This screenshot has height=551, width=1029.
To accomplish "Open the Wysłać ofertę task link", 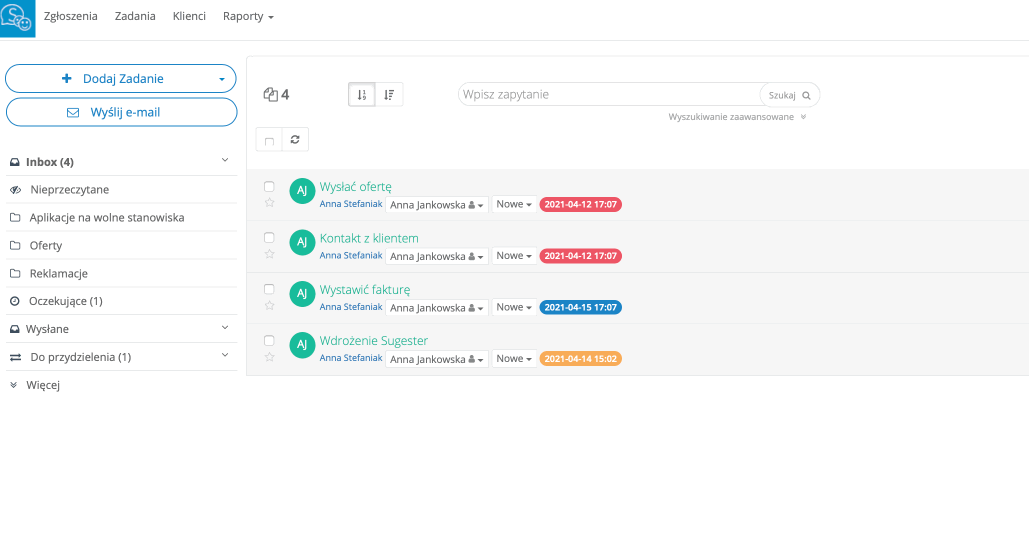I will tap(356, 187).
